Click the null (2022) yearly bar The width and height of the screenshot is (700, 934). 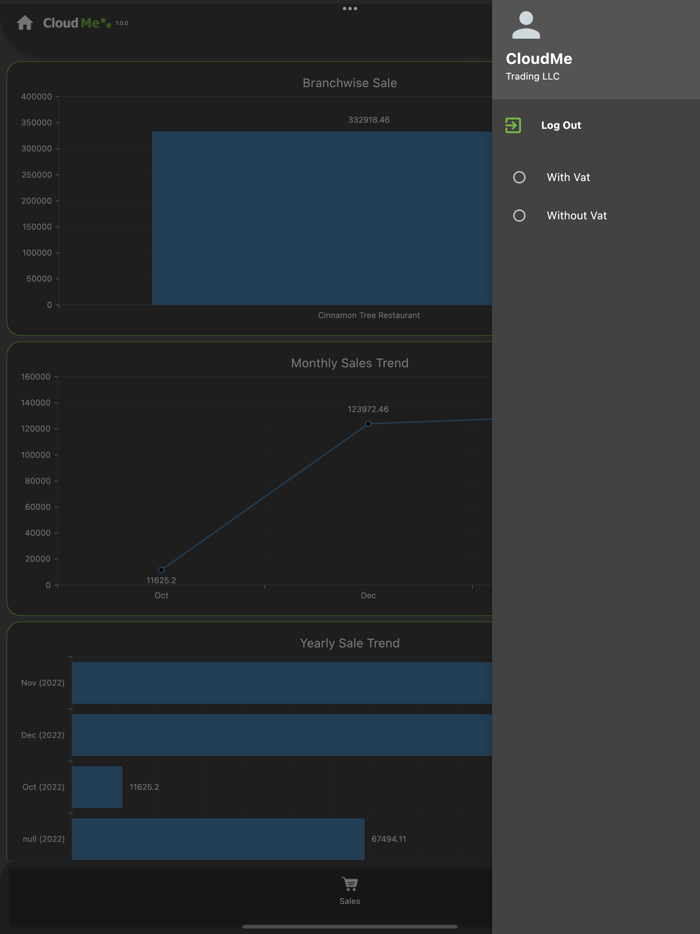point(218,839)
